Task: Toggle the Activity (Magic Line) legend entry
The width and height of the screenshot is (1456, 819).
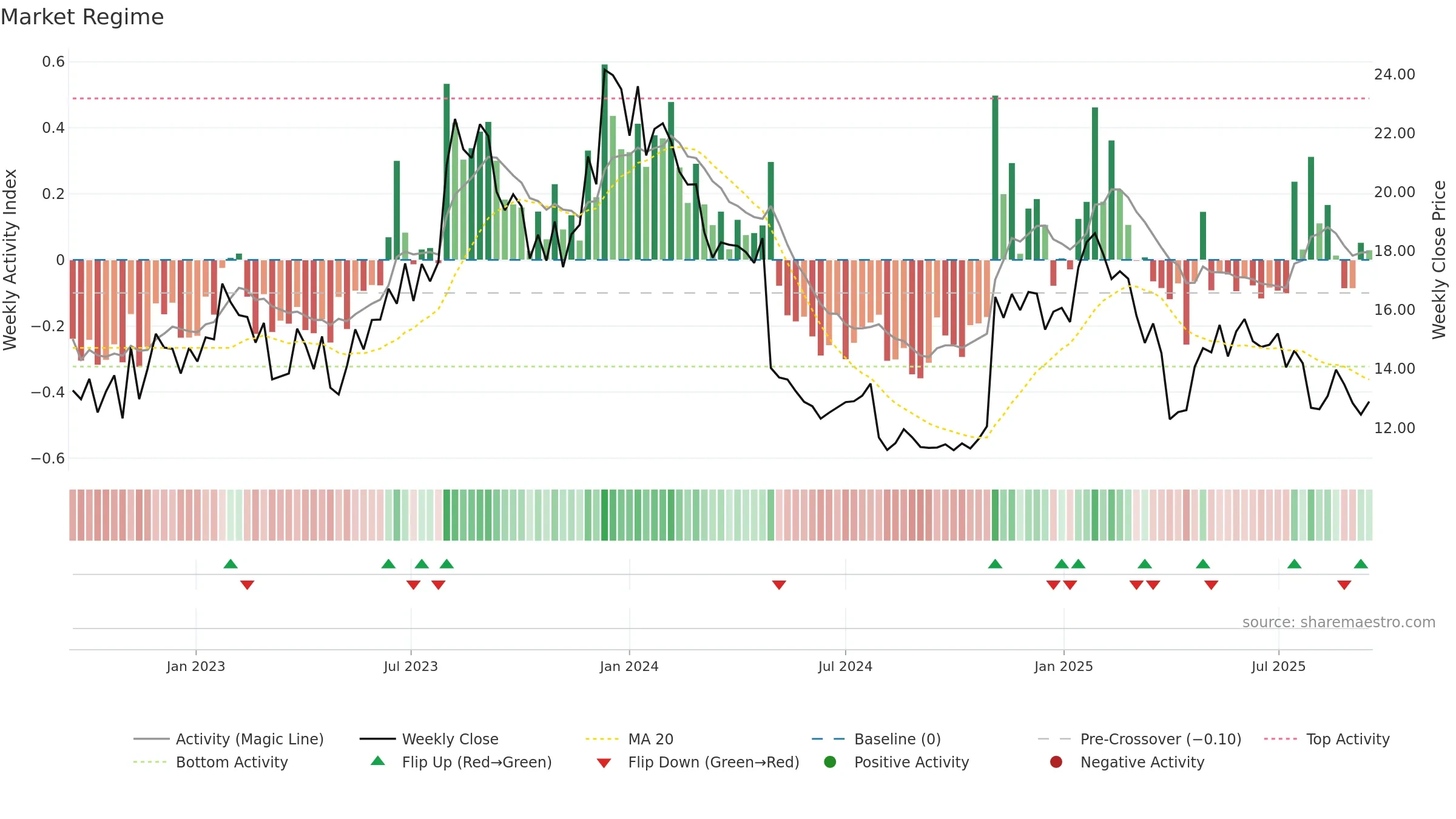Action: [229, 739]
